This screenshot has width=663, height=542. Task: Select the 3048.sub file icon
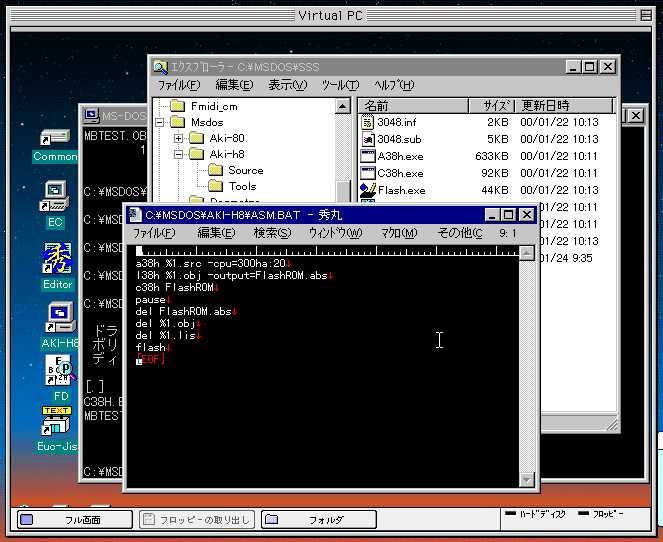tap(368, 139)
